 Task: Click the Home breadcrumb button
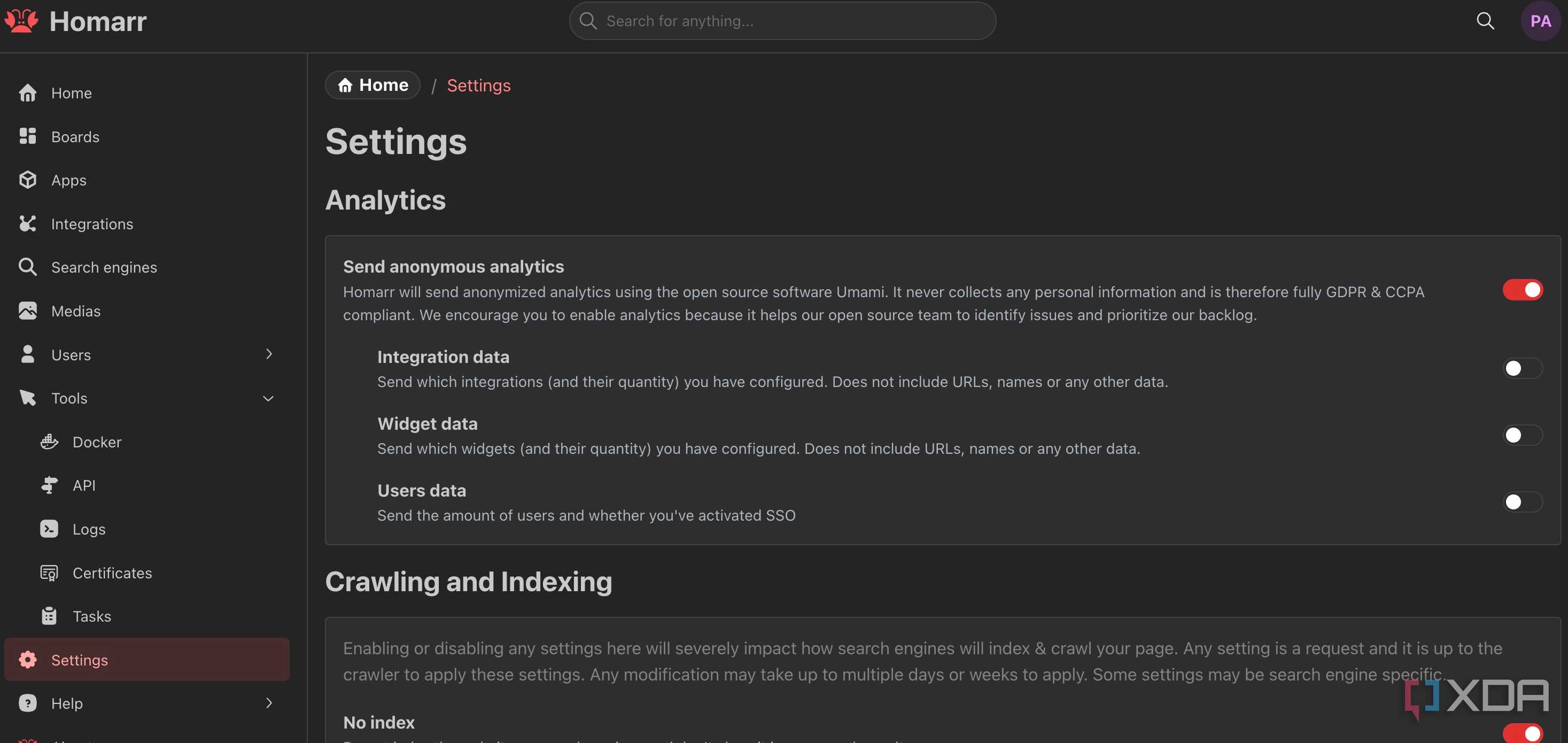[x=372, y=86]
